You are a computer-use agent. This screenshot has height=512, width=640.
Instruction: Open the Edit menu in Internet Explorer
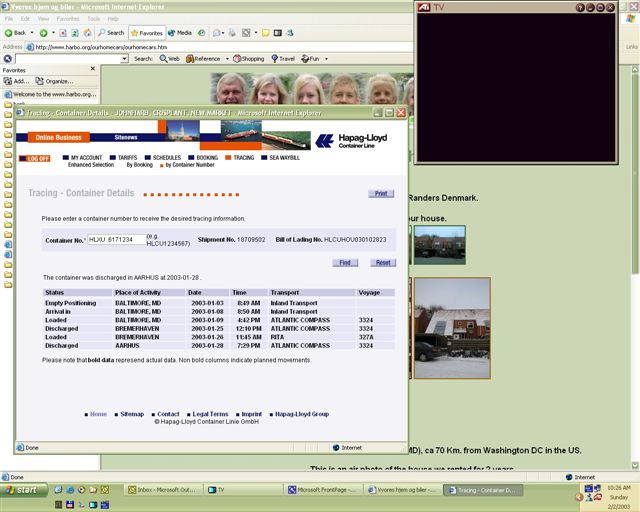pos(25,19)
